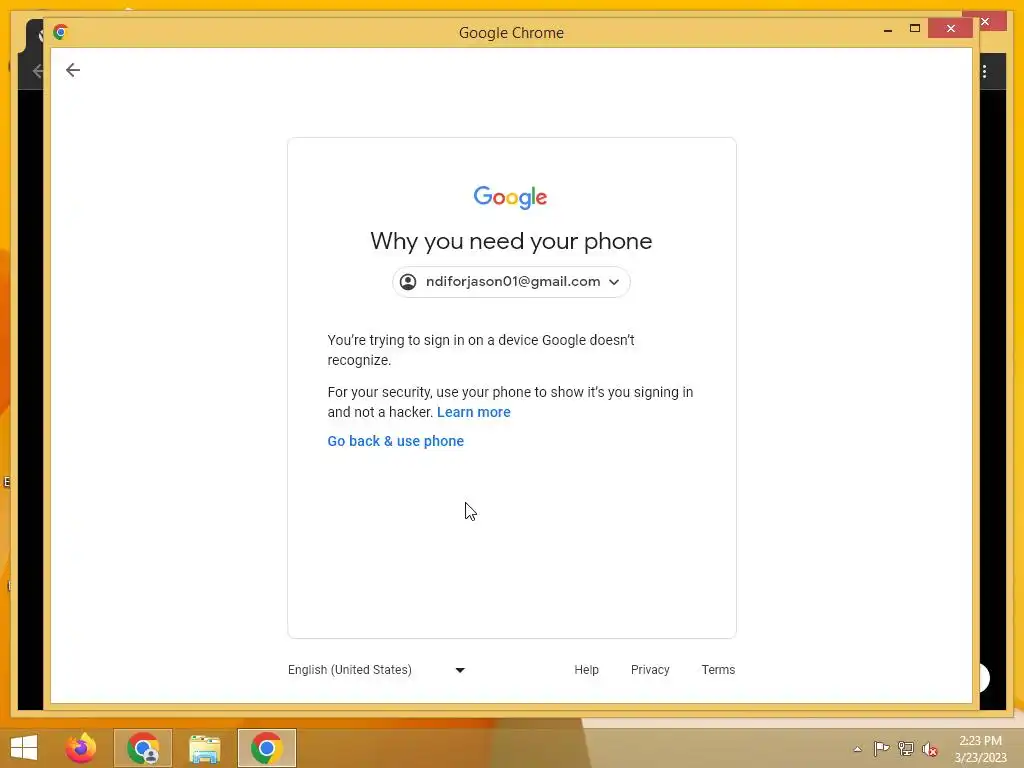Screen dimensions: 1024x768
Task: Click the Google logo
Action: click(511, 197)
